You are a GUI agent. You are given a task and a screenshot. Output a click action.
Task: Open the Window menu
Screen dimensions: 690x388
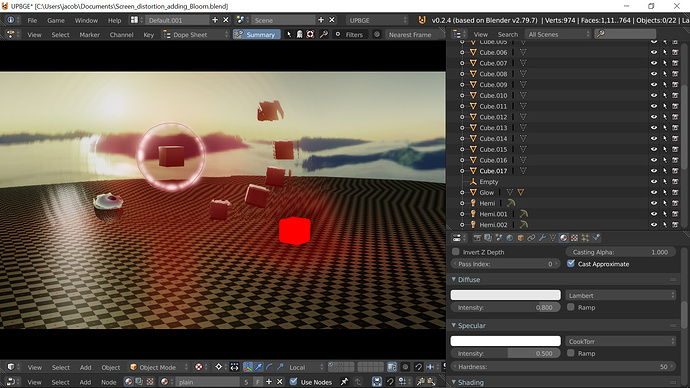86,20
